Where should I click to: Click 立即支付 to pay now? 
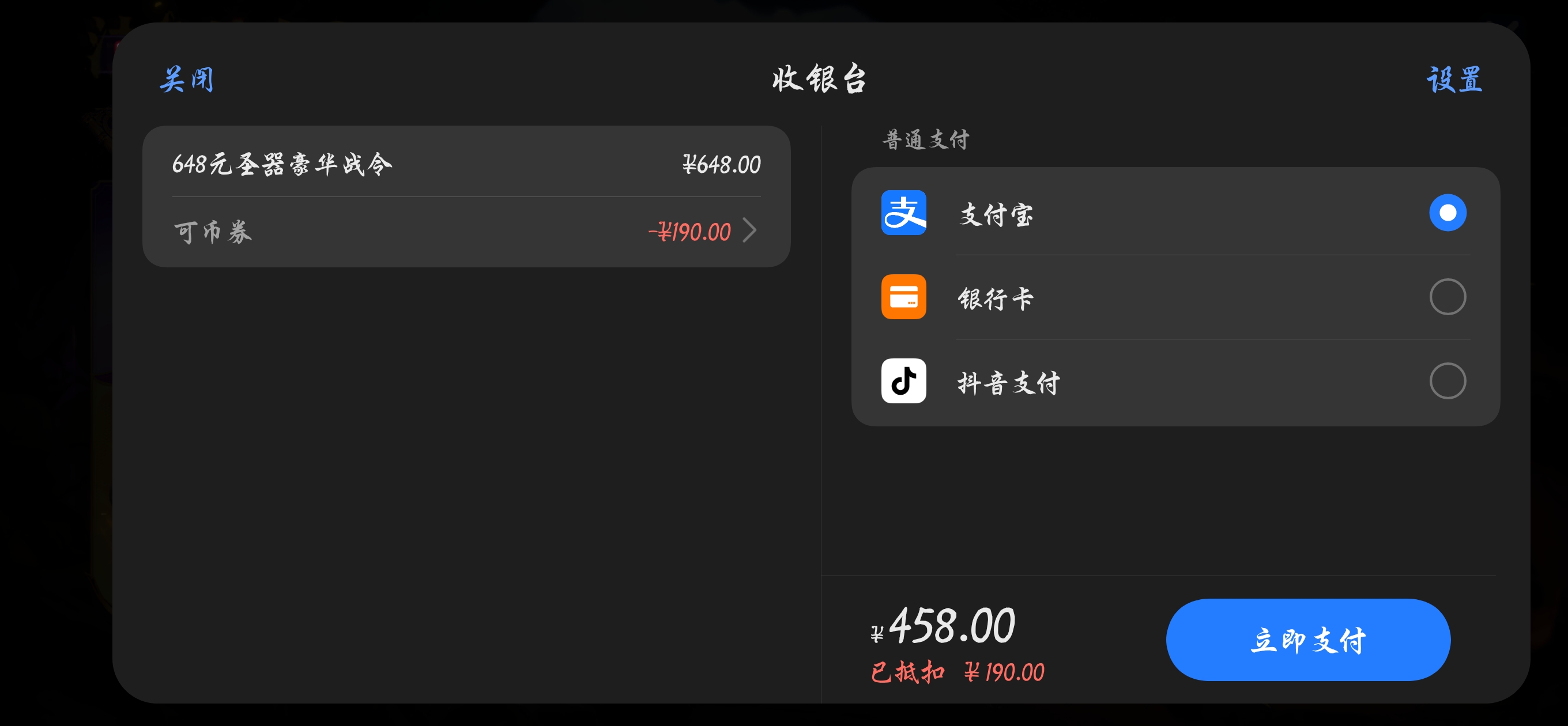1307,639
